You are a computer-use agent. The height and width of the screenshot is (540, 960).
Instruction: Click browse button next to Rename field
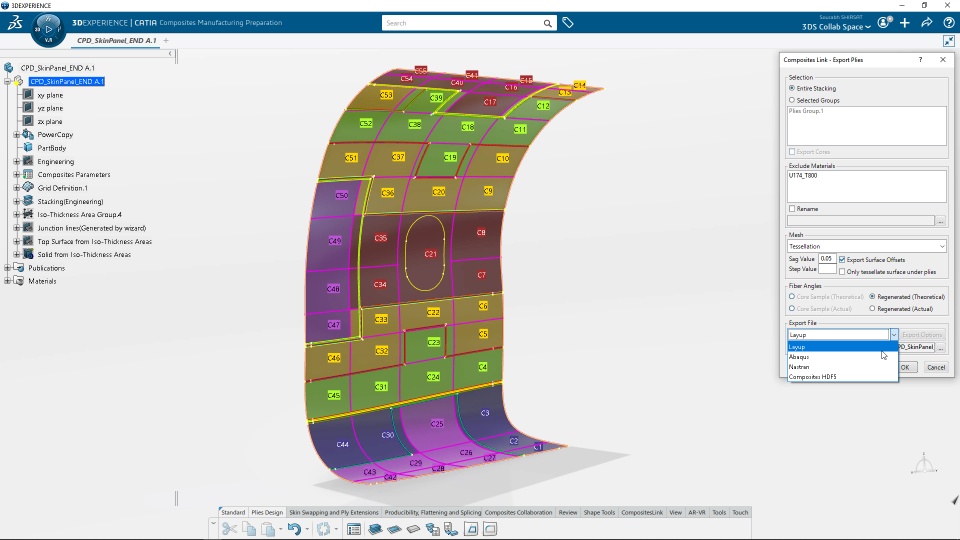pos(941,221)
